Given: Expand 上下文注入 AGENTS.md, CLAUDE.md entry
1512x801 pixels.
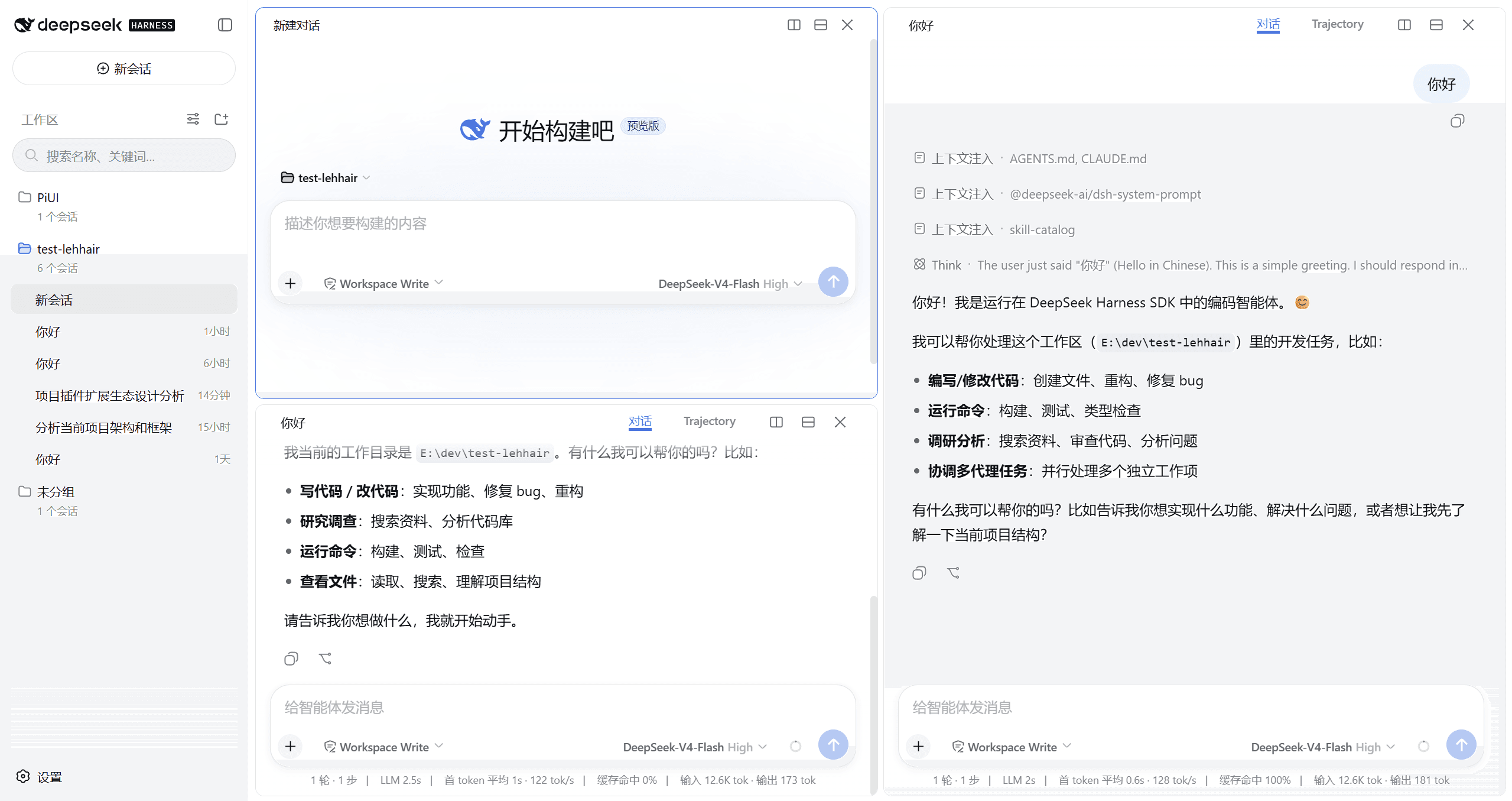Looking at the screenshot, I should click(x=1030, y=158).
